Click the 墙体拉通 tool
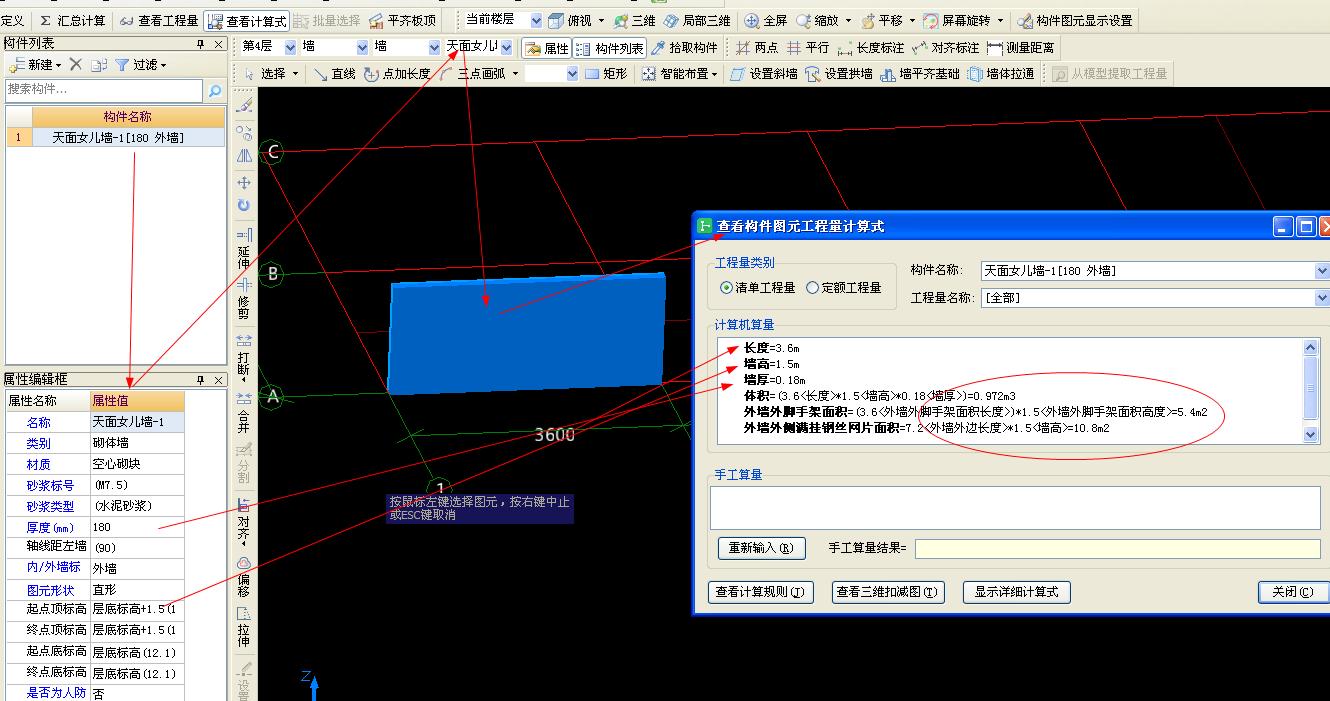1330x701 pixels. click(x=1001, y=74)
